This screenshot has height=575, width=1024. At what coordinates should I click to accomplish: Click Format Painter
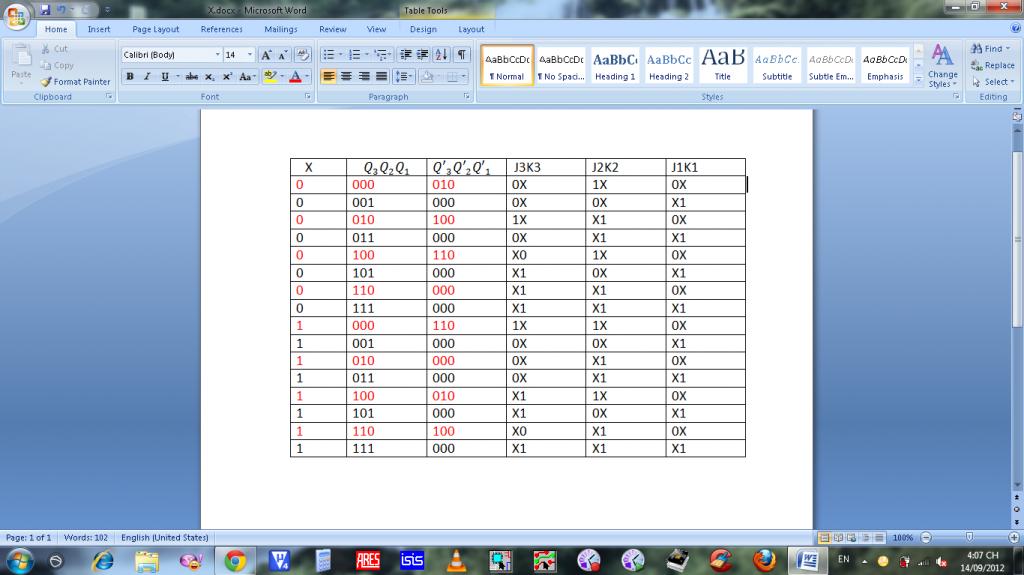click(75, 82)
